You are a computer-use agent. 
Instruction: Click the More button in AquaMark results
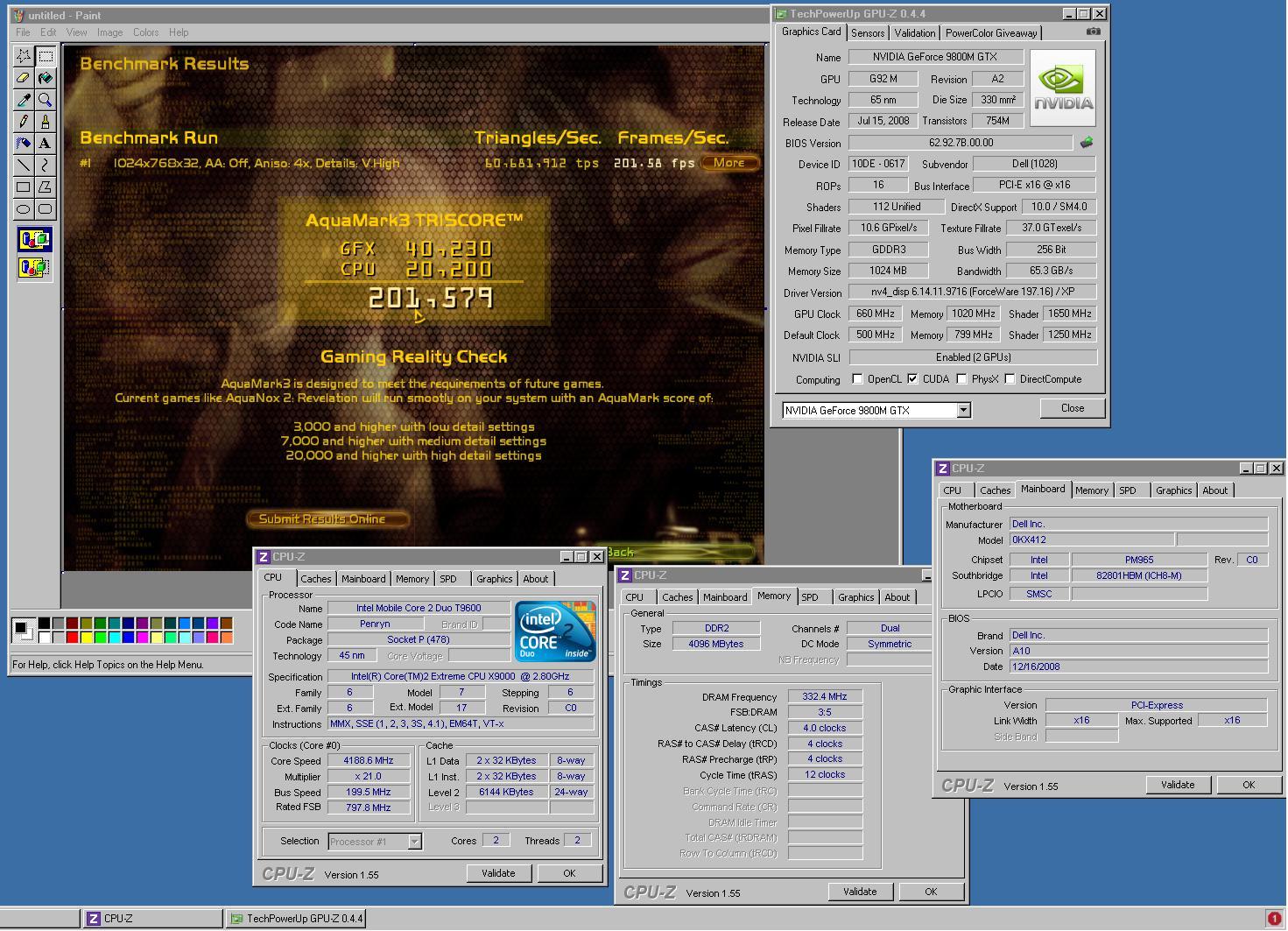(729, 163)
